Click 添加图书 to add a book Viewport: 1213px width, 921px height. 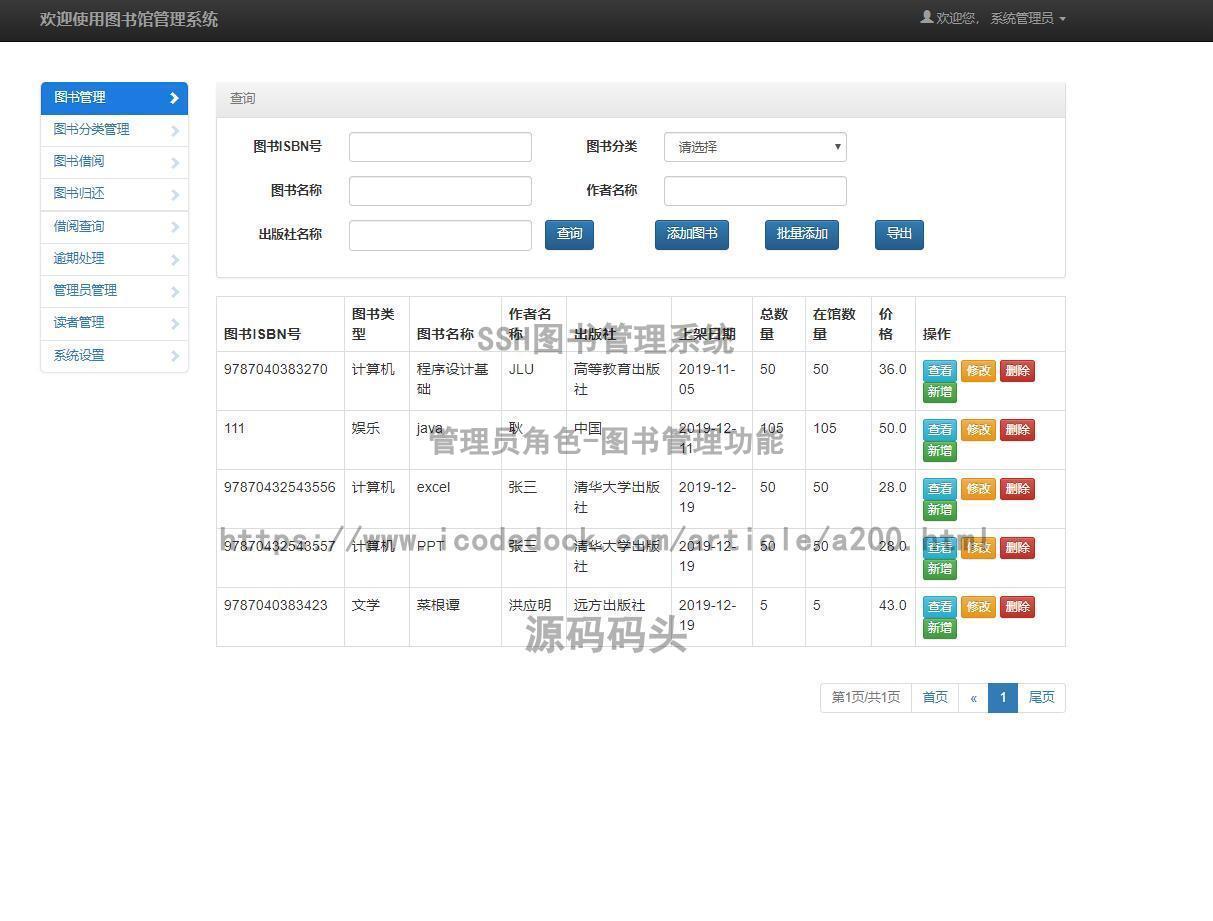pyautogui.click(x=691, y=234)
